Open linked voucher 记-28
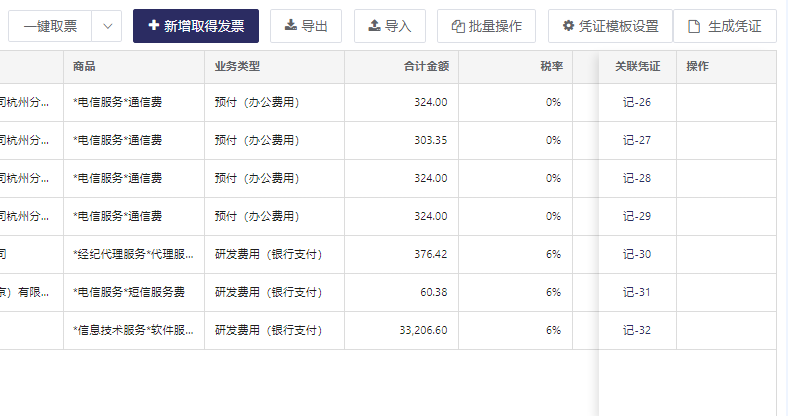 [x=637, y=178]
